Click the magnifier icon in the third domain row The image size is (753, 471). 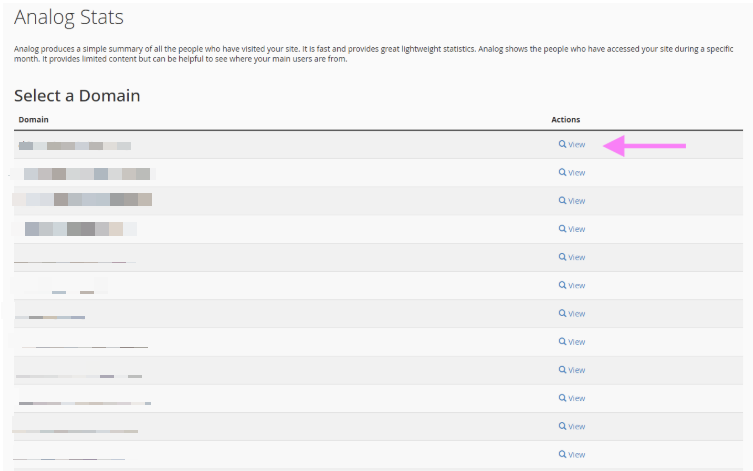tap(562, 201)
